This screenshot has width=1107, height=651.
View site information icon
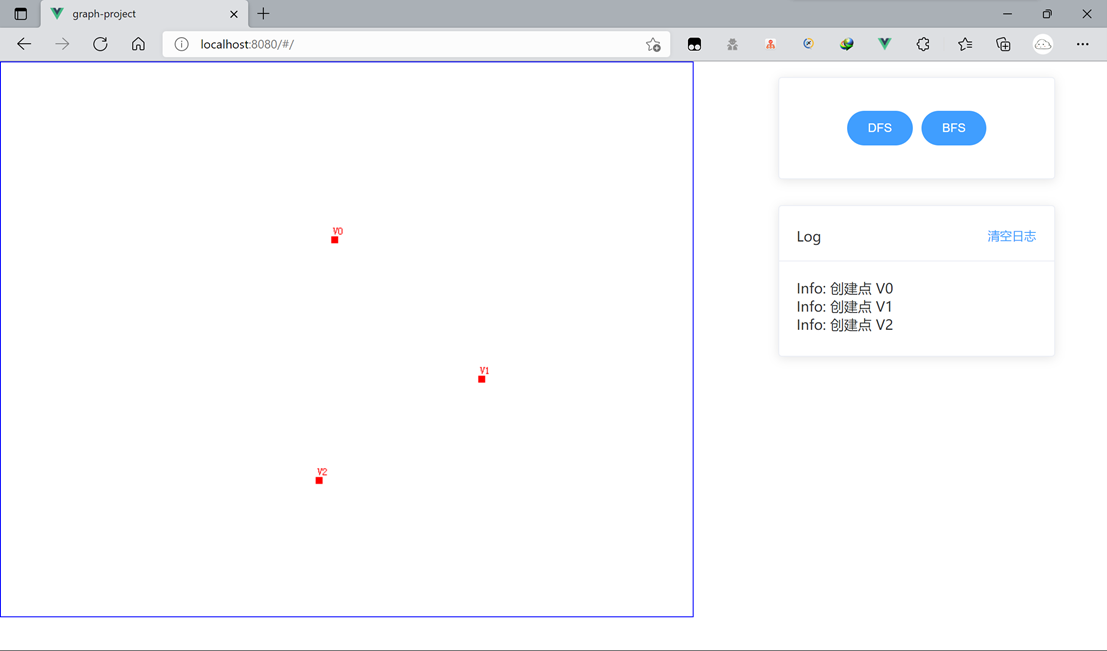[181, 44]
